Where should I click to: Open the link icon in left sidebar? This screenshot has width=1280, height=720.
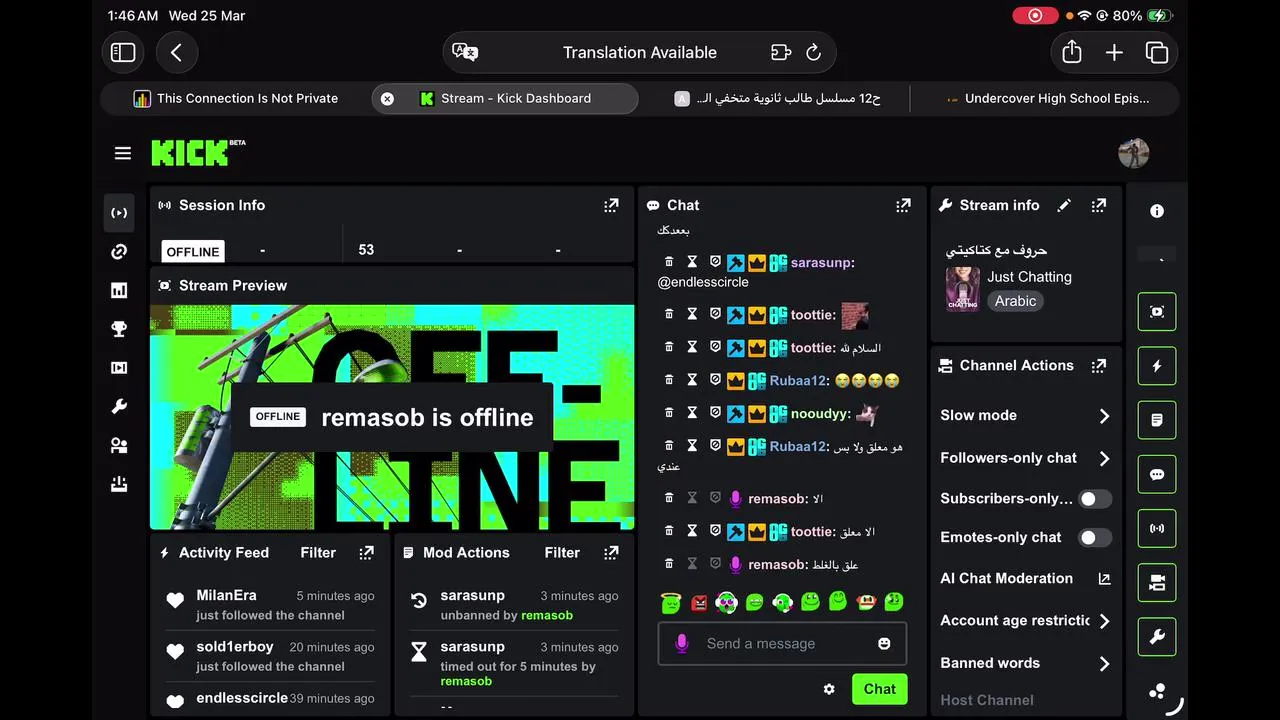click(119, 252)
